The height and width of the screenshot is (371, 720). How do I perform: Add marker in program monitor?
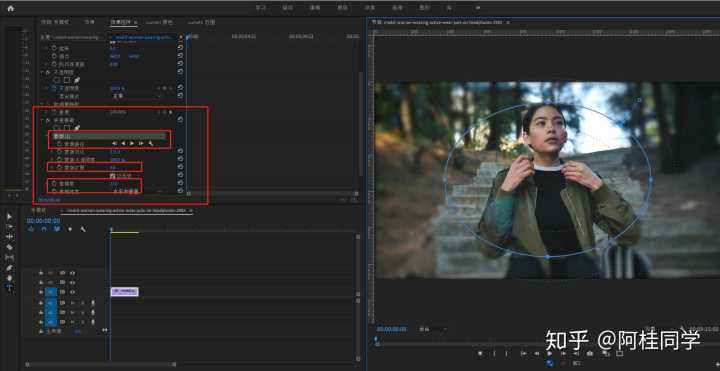pyautogui.click(x=480, y=353)
